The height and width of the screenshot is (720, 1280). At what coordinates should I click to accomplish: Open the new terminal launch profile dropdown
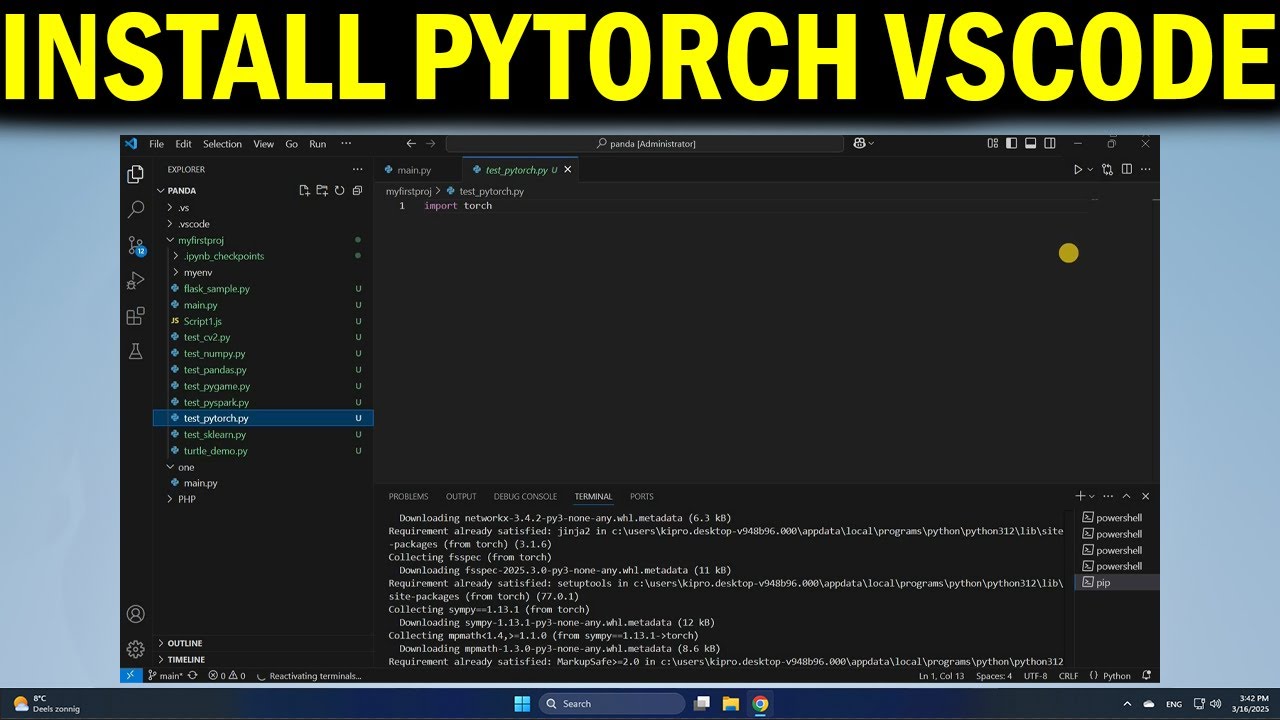[1092, 496]
